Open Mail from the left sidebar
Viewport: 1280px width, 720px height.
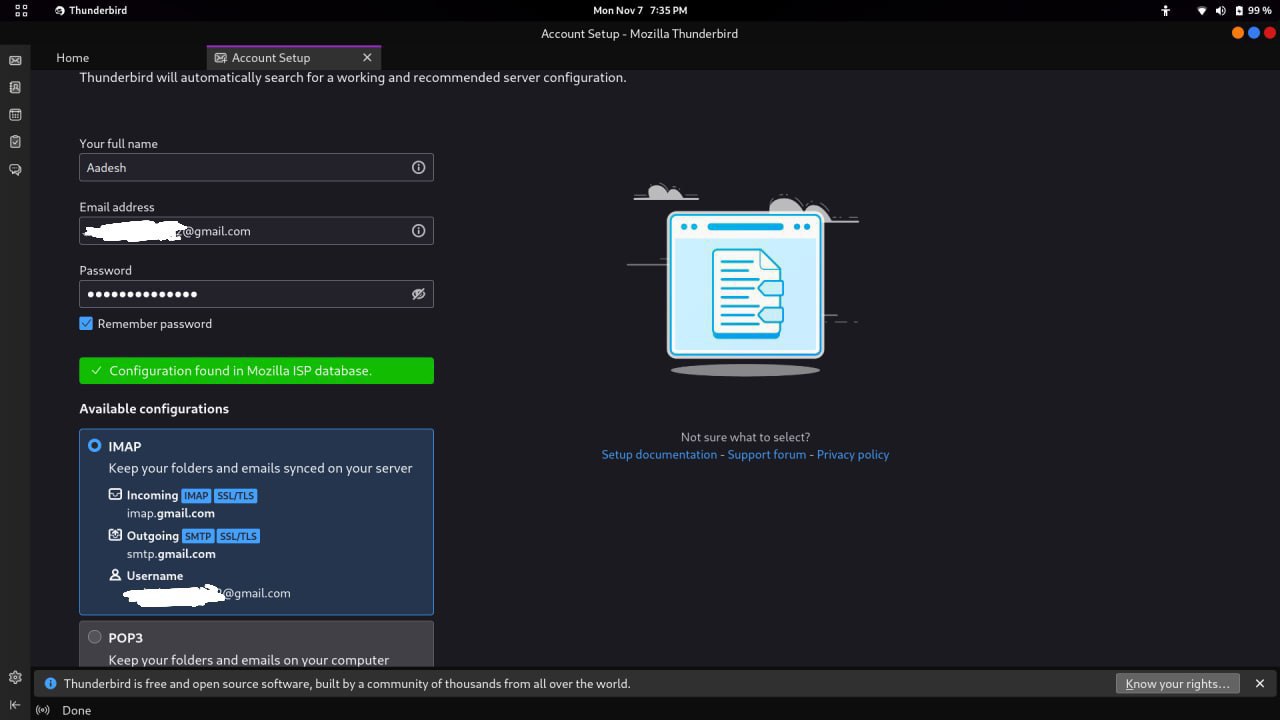tap(14, 60)
